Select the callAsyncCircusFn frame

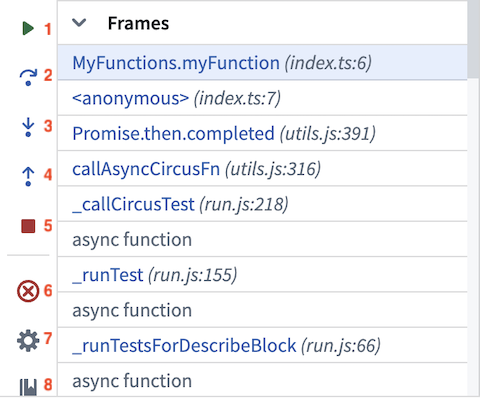[262, 169]
